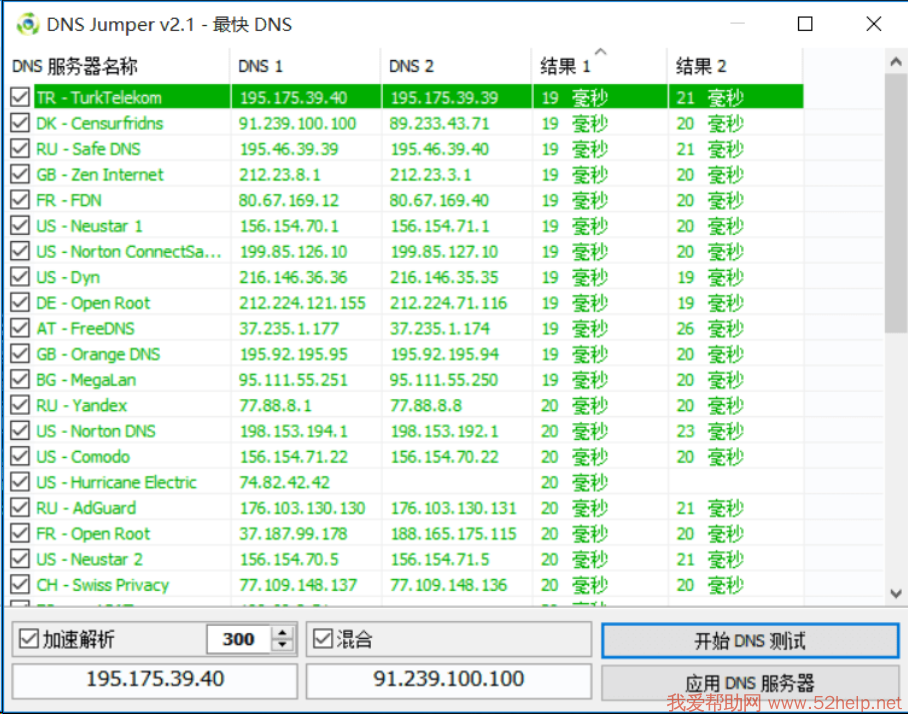
Task: Sort by DNS 服务器名称 column header
Action: (x=118, y=66)
